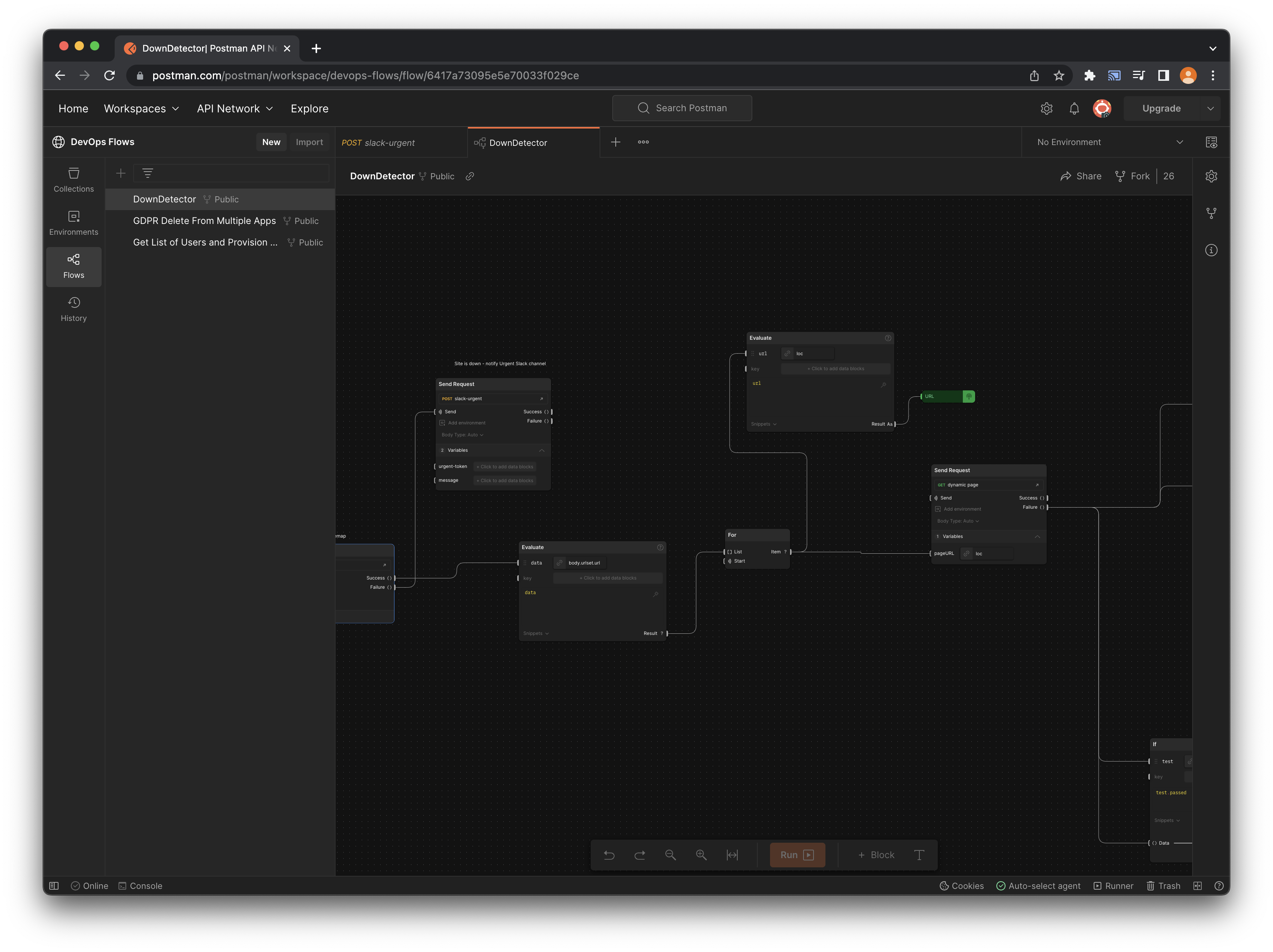The image size is (1273, 952).
Task: Switch to the POST slack-urgent tab
Action: click(x=378, y=142)
